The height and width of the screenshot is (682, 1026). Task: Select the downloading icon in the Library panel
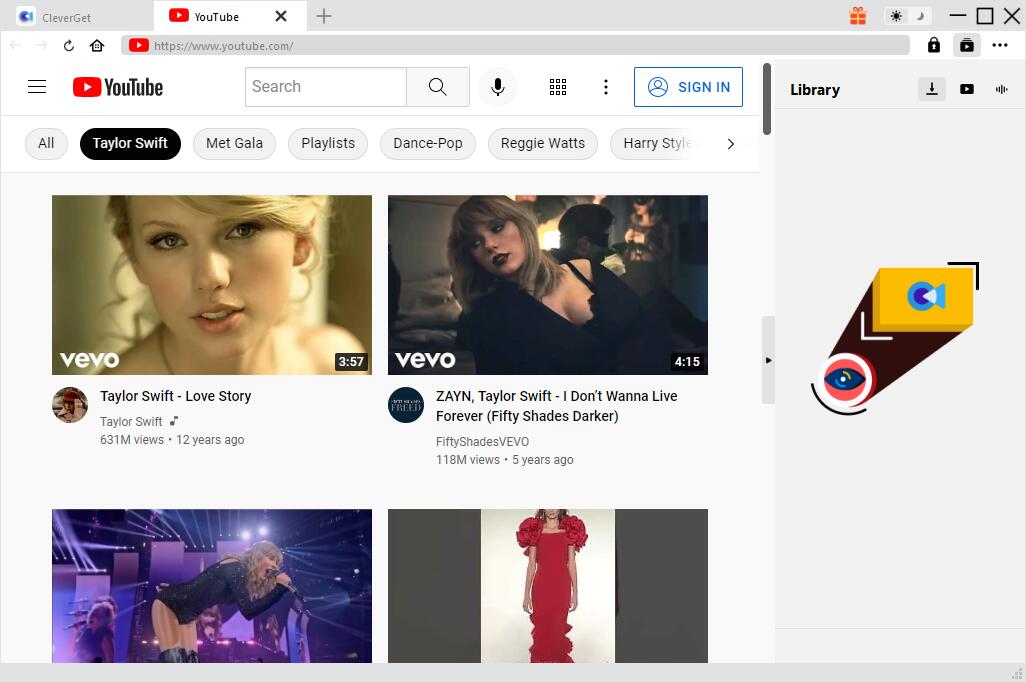pyautogui.click(x=931, y=89)
